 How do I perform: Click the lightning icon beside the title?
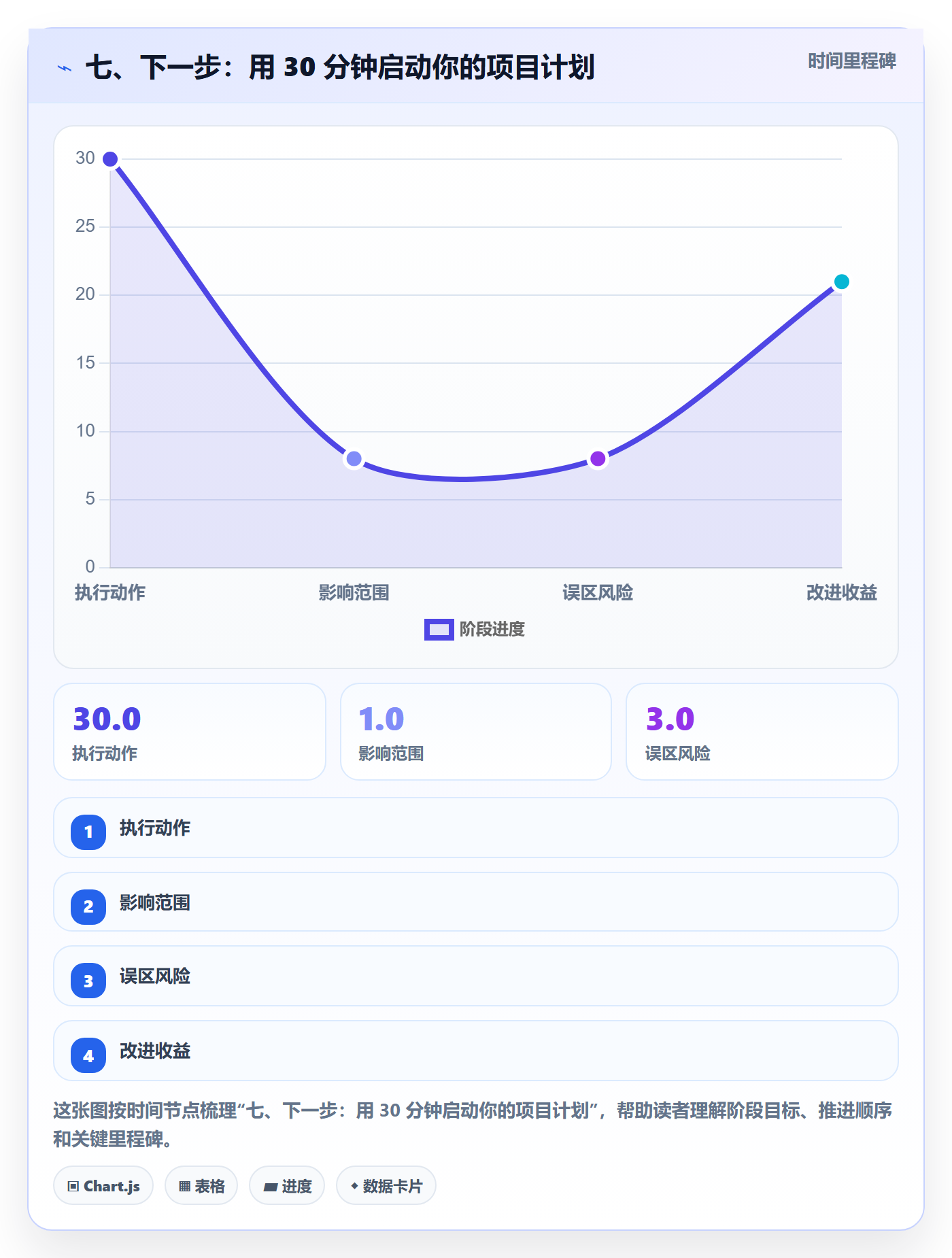coord(65,68)
